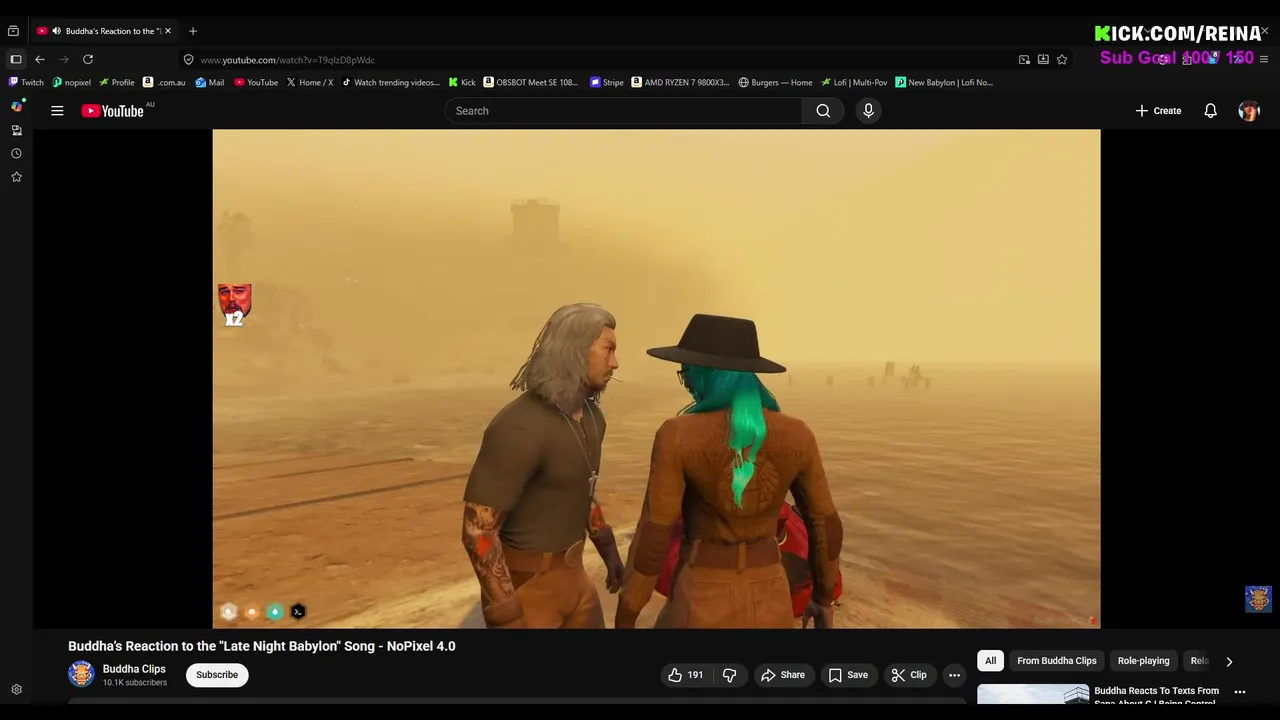Open the Lofi | Multi-Pov bookmark
The image size is (1280, 720).
click(x=854, y=82)
